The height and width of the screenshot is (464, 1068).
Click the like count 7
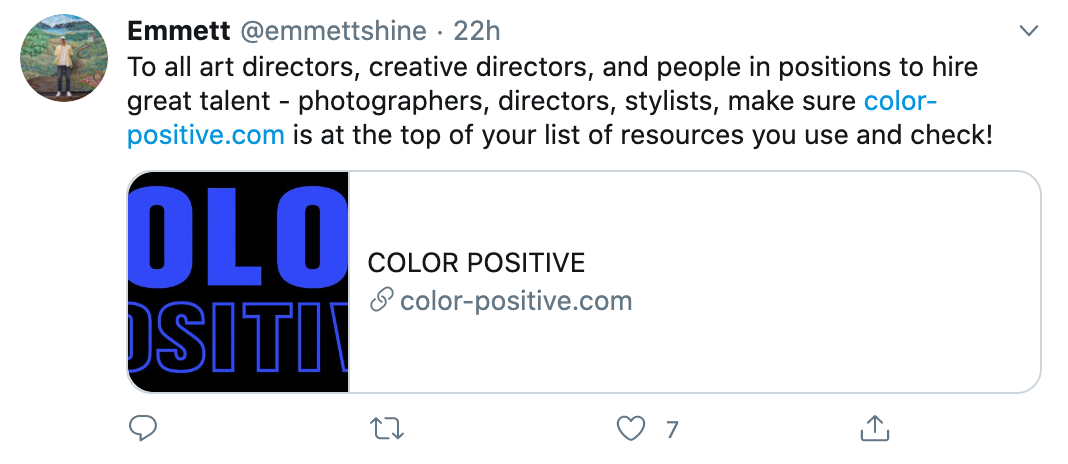(x=672, y=430)
